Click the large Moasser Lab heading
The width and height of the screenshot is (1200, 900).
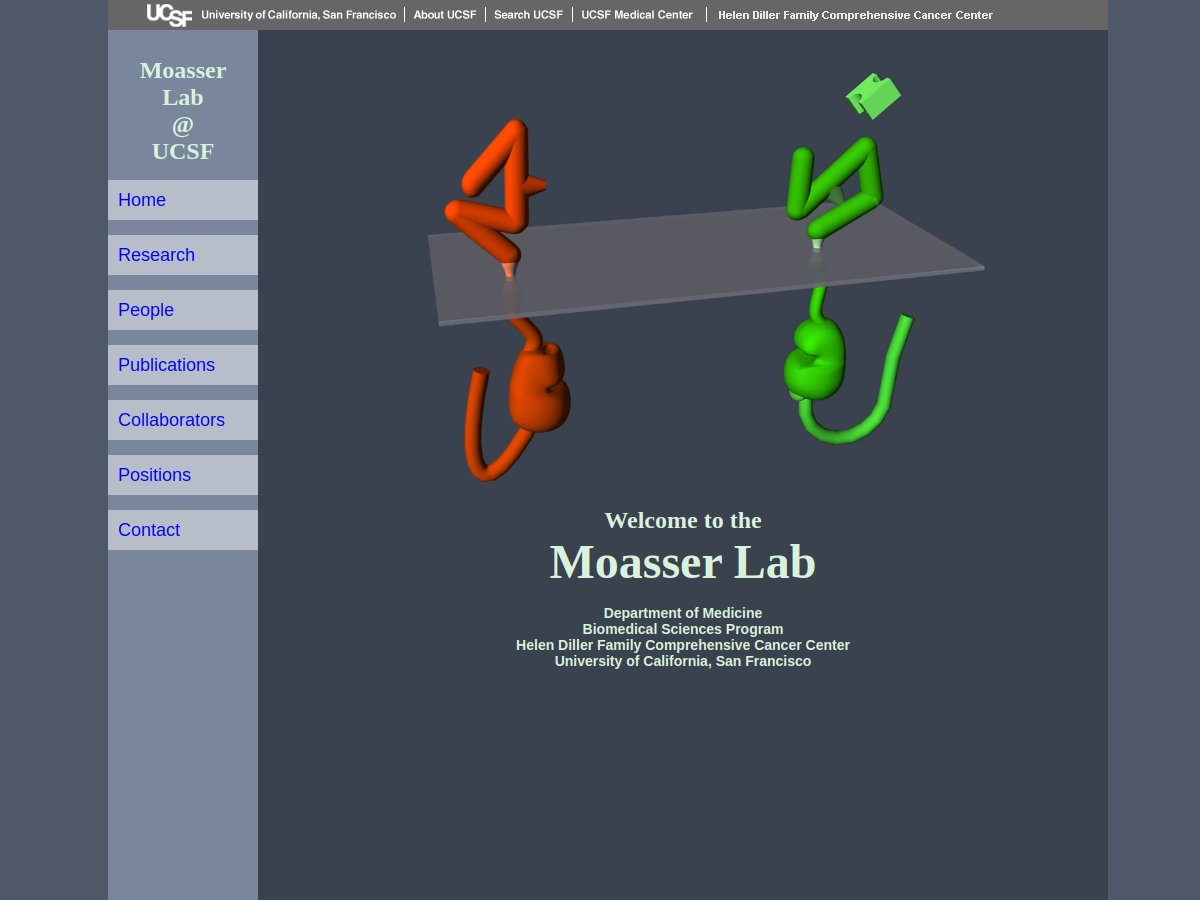683,562
